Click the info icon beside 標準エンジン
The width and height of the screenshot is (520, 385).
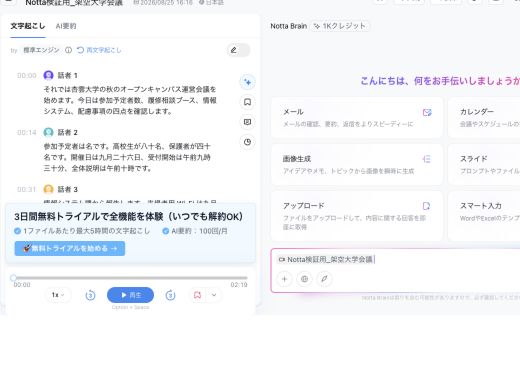(x=68, y=50)
